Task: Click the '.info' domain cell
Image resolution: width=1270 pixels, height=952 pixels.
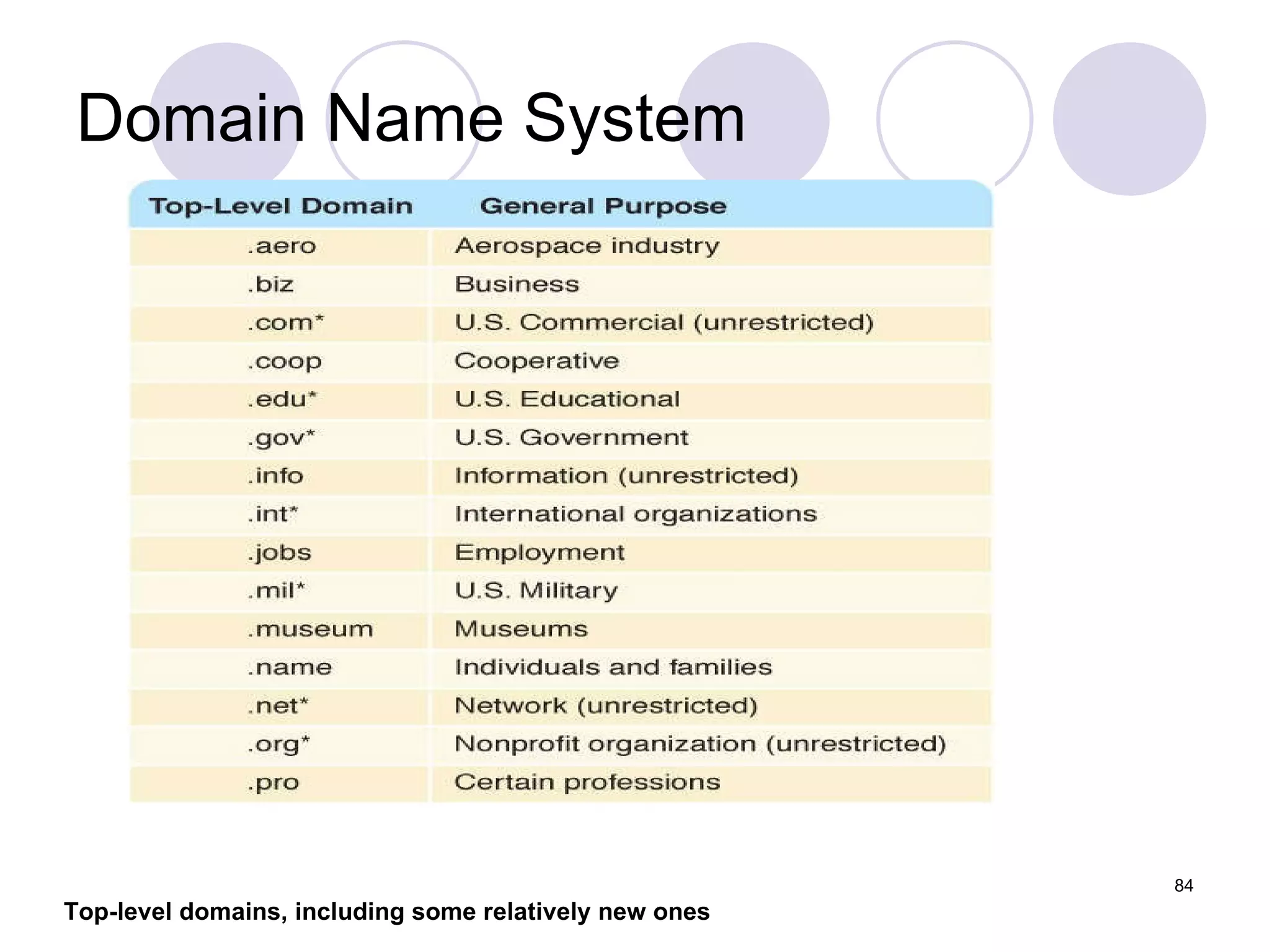Action: 279,477
